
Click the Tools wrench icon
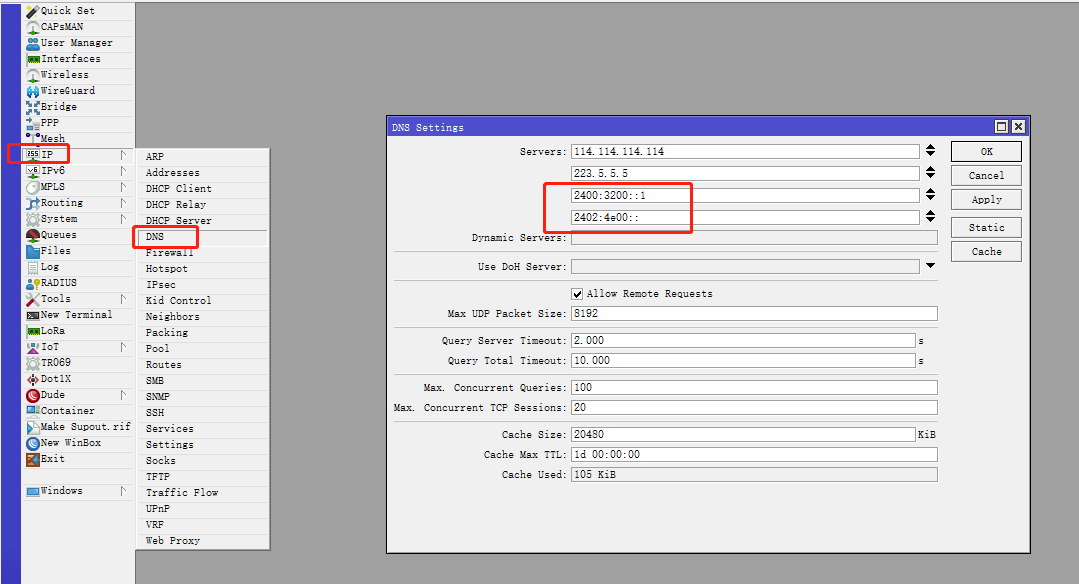(x=32, y=299)
